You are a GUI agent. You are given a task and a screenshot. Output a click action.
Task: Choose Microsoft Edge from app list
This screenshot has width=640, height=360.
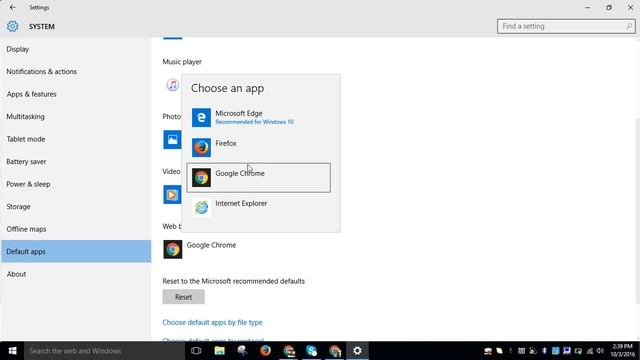click(x=259, y=118)
